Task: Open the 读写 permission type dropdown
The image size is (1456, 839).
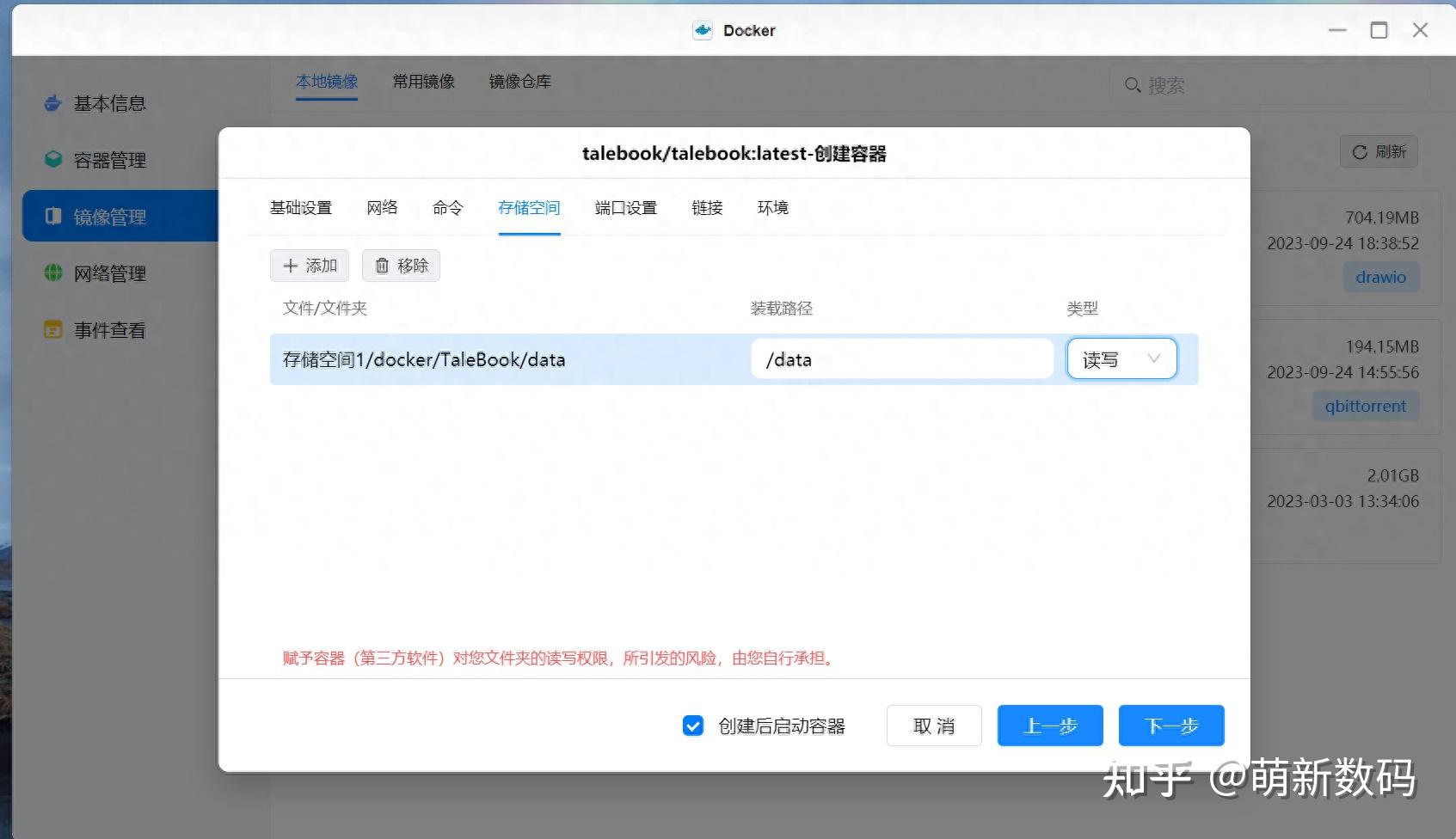Action: [x=1121, y=358]
